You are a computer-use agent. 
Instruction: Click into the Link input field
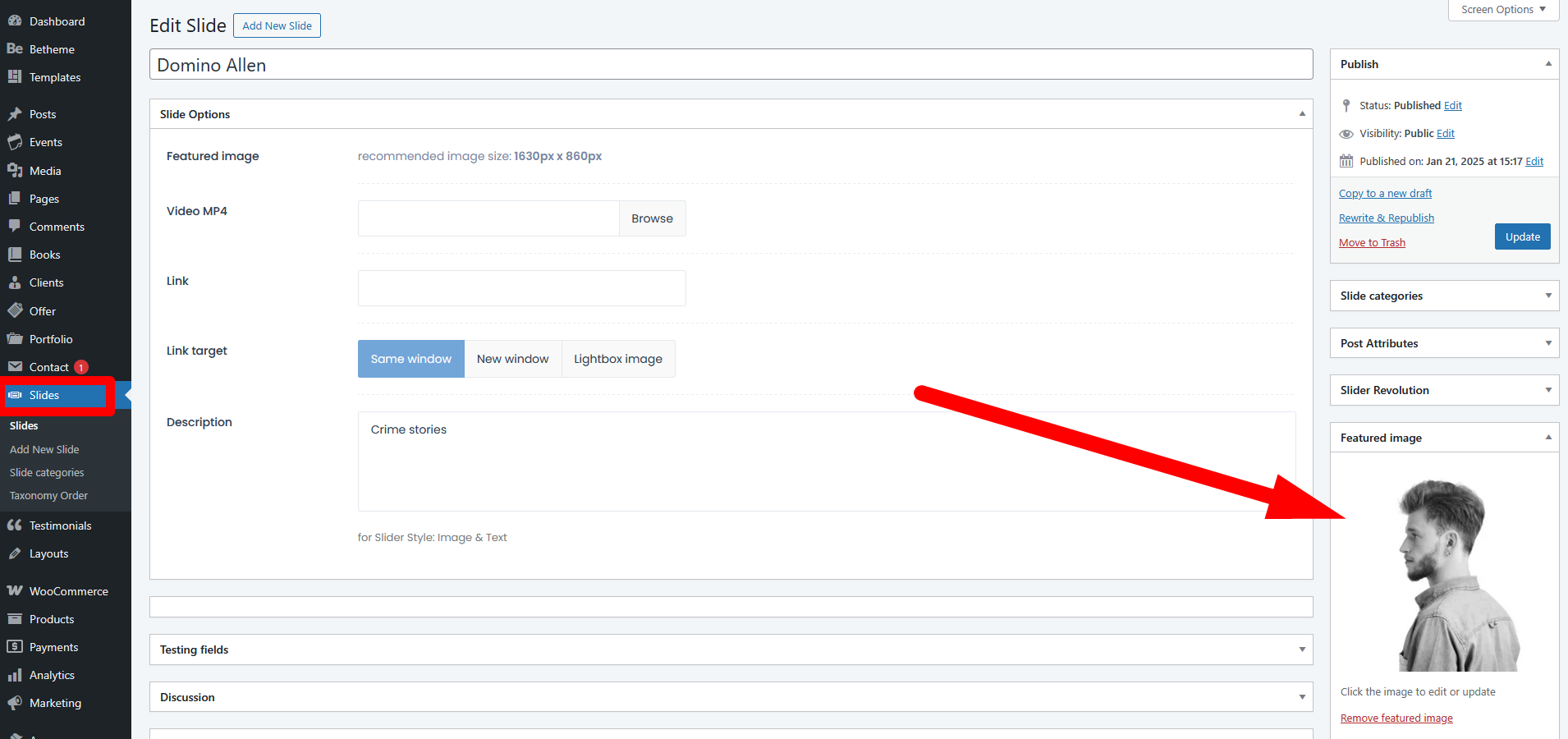tap(521, 288)
